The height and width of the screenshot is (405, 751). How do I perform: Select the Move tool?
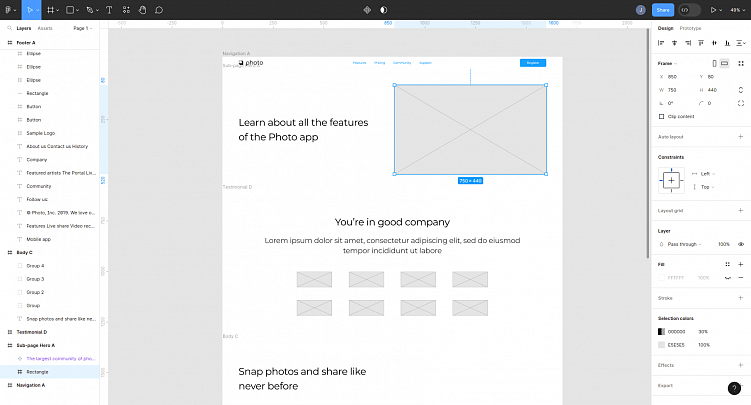pyautogui.click(x=30, y=10)
